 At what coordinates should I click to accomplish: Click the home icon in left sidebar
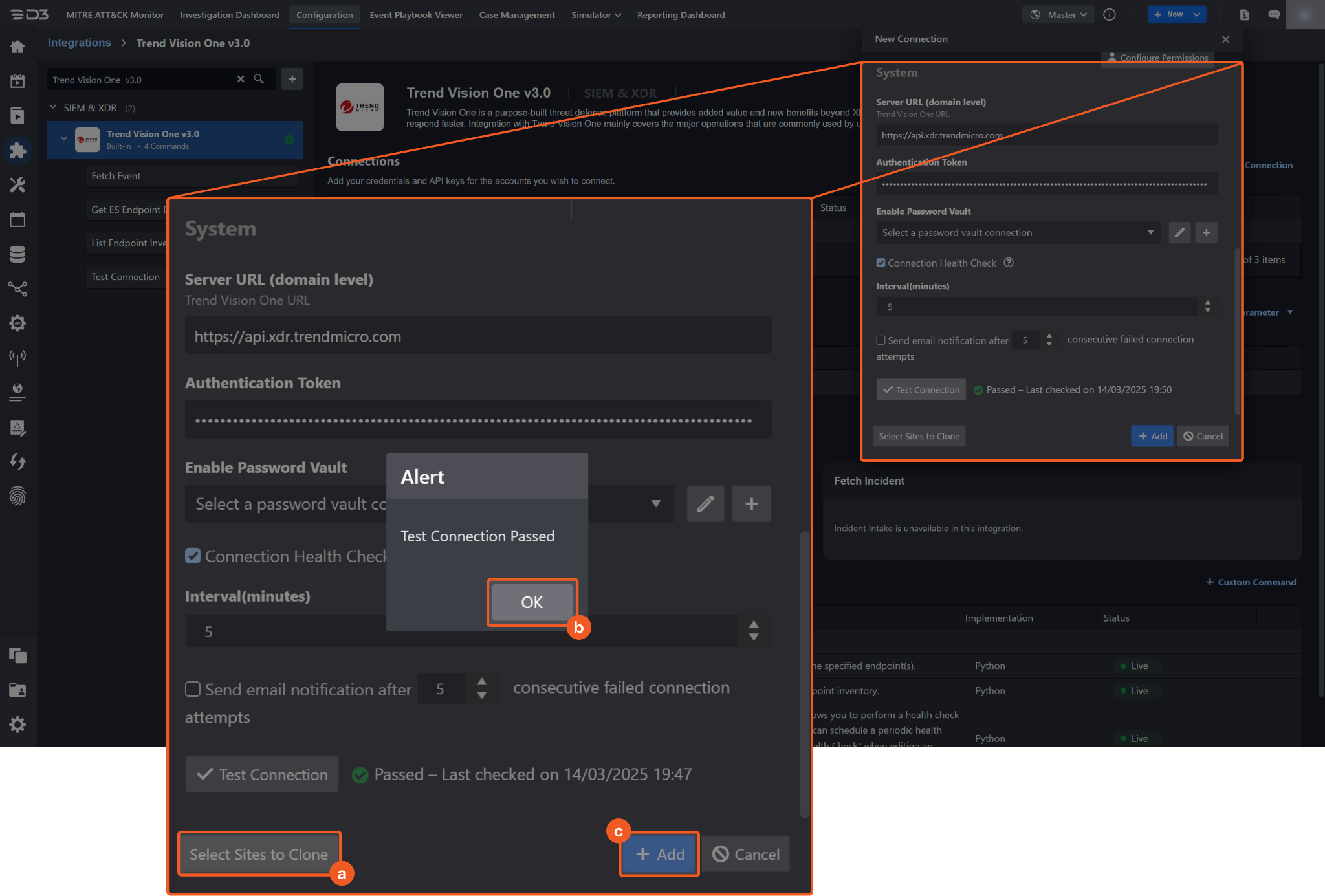(x=17, y=47)
